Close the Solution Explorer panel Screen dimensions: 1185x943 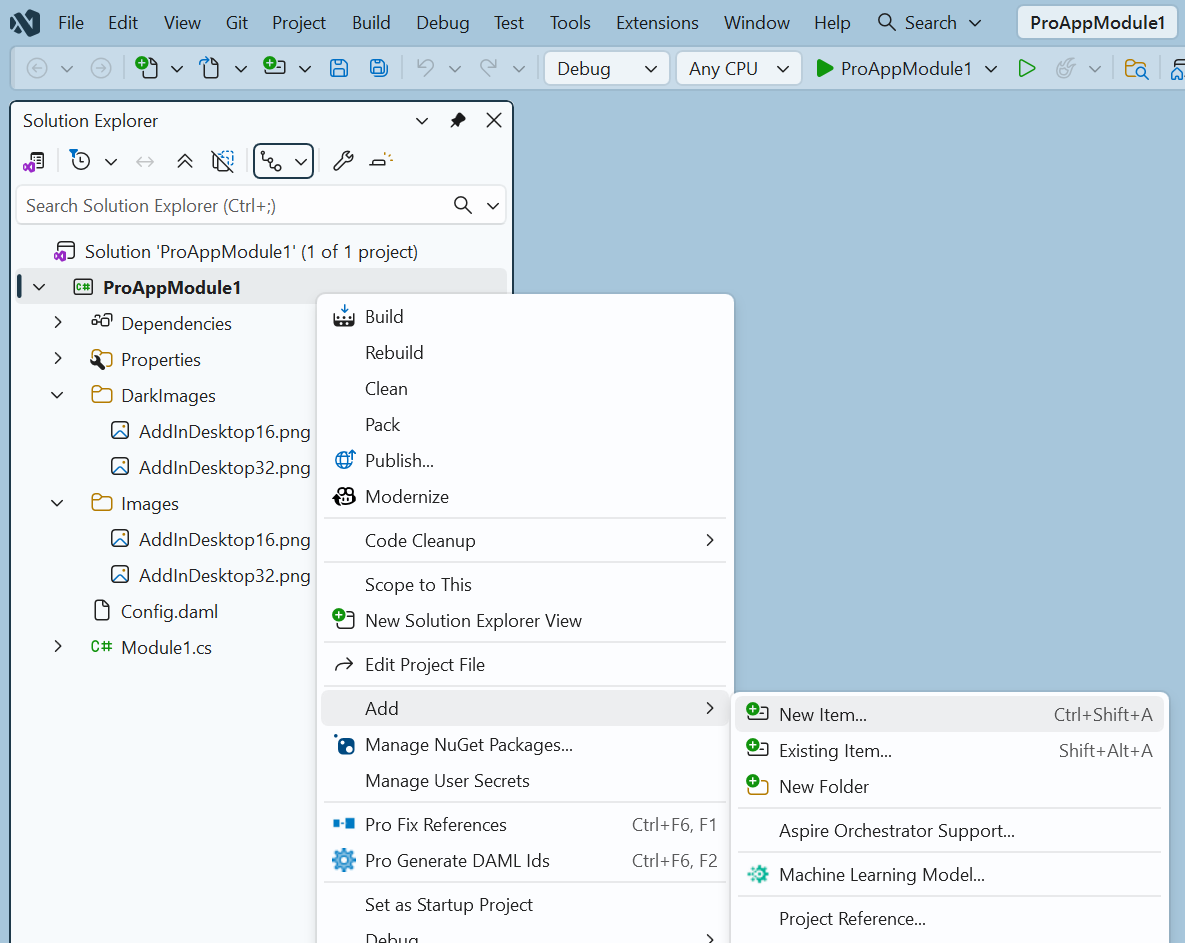(x=493, y=120)
